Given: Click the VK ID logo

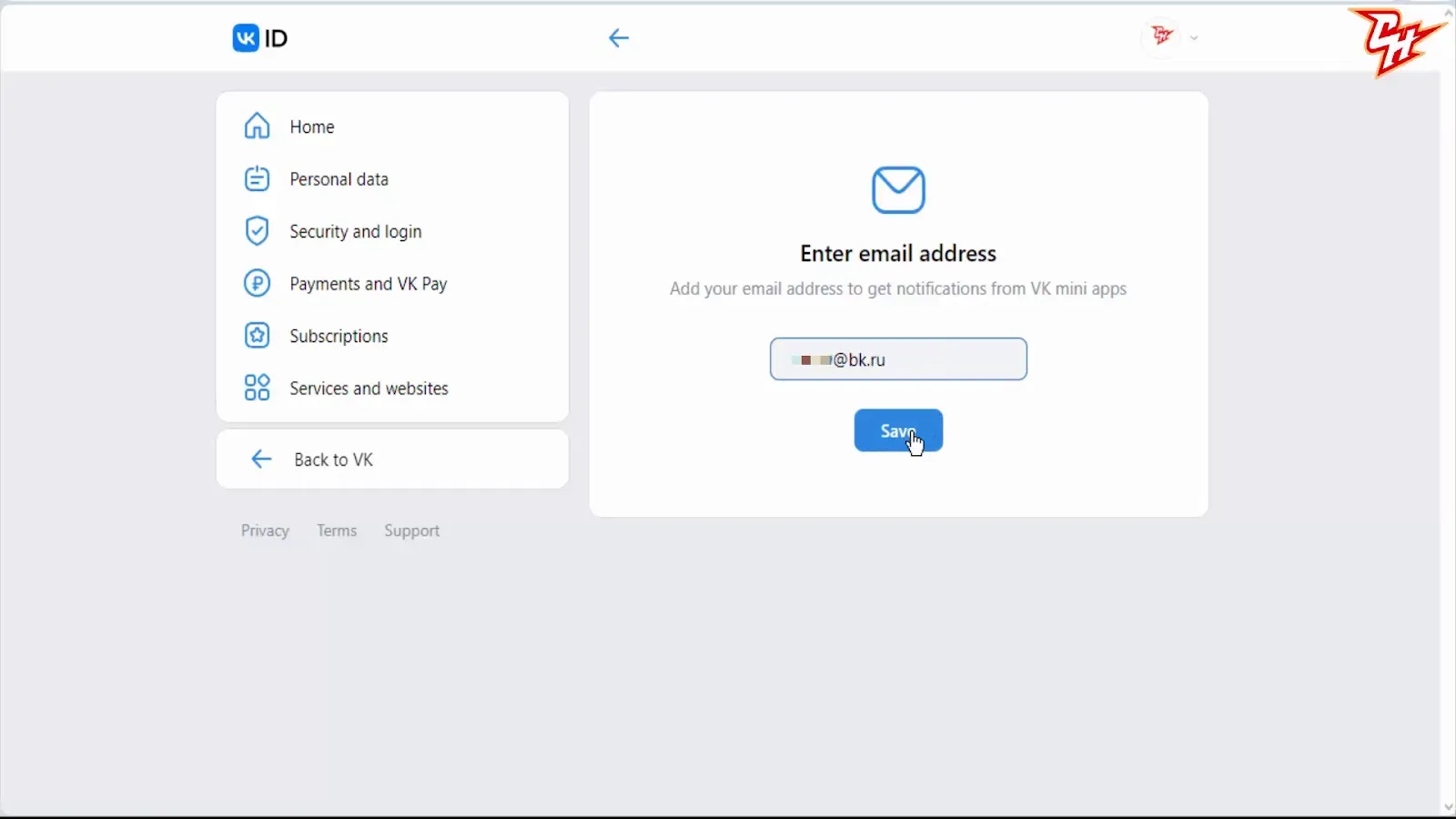Looking at the screenshot, I should pos(260,38).
